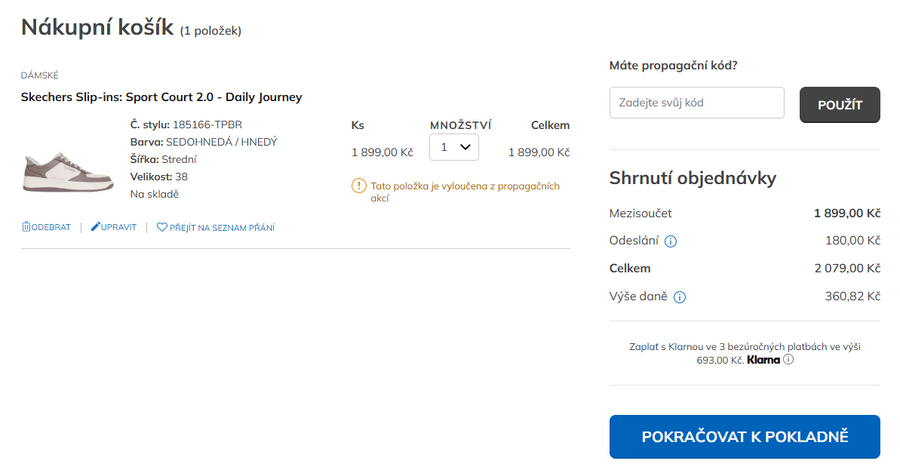Open the info icon next to Odeslání
The image size is (900, 467).
[671, 241]
